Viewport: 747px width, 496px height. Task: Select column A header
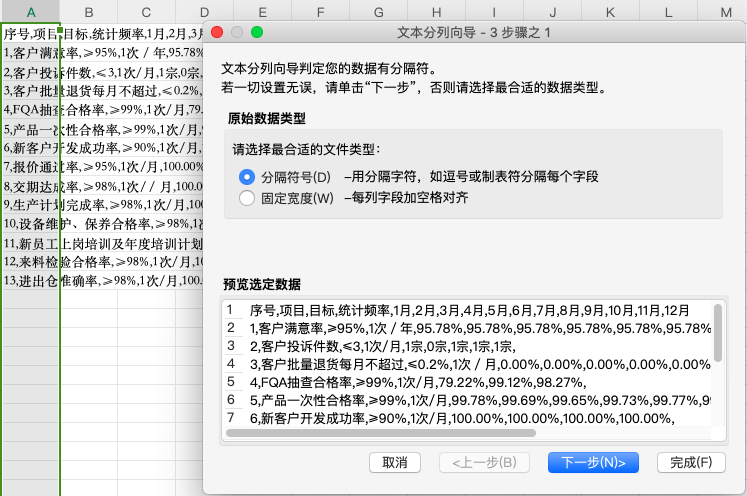tap(30, 12)
